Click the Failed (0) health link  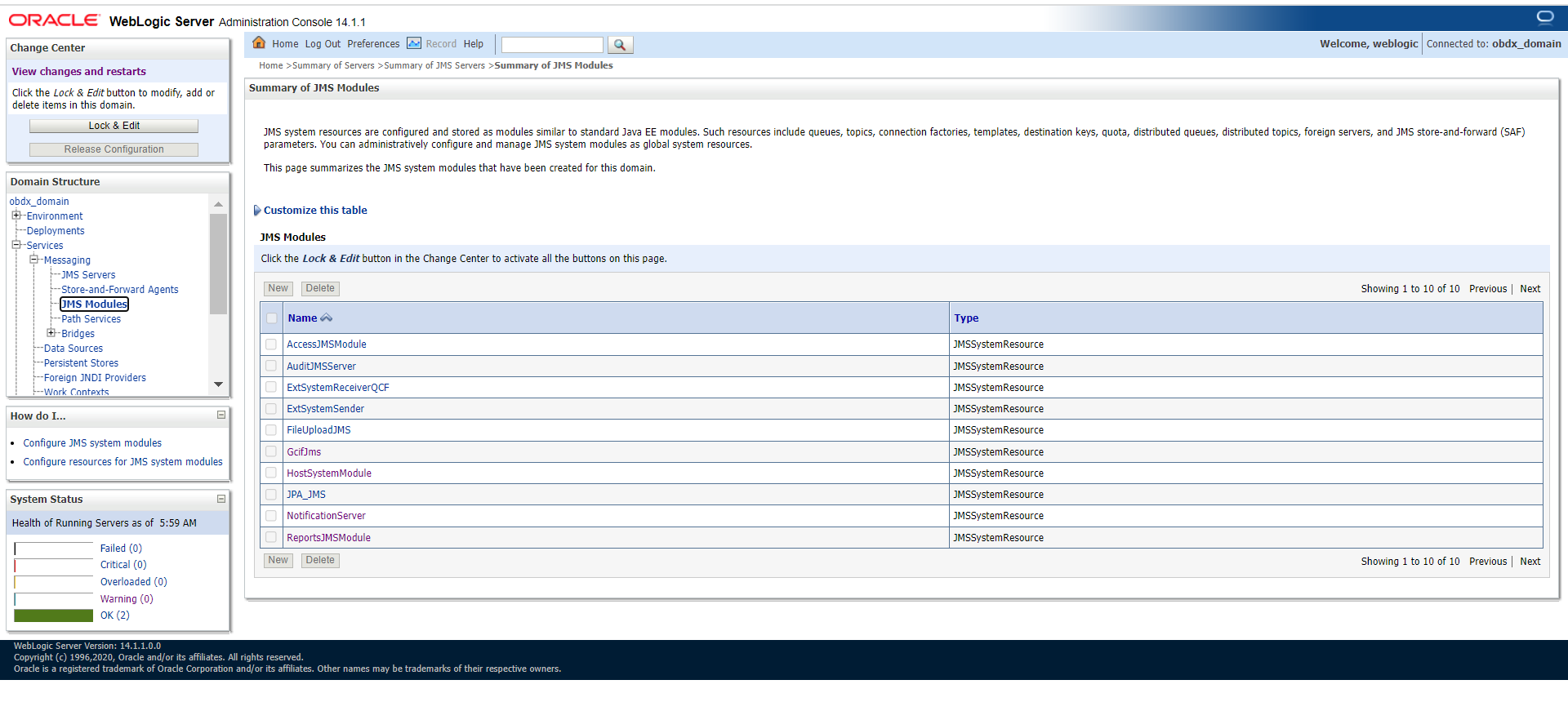point(121,549)
